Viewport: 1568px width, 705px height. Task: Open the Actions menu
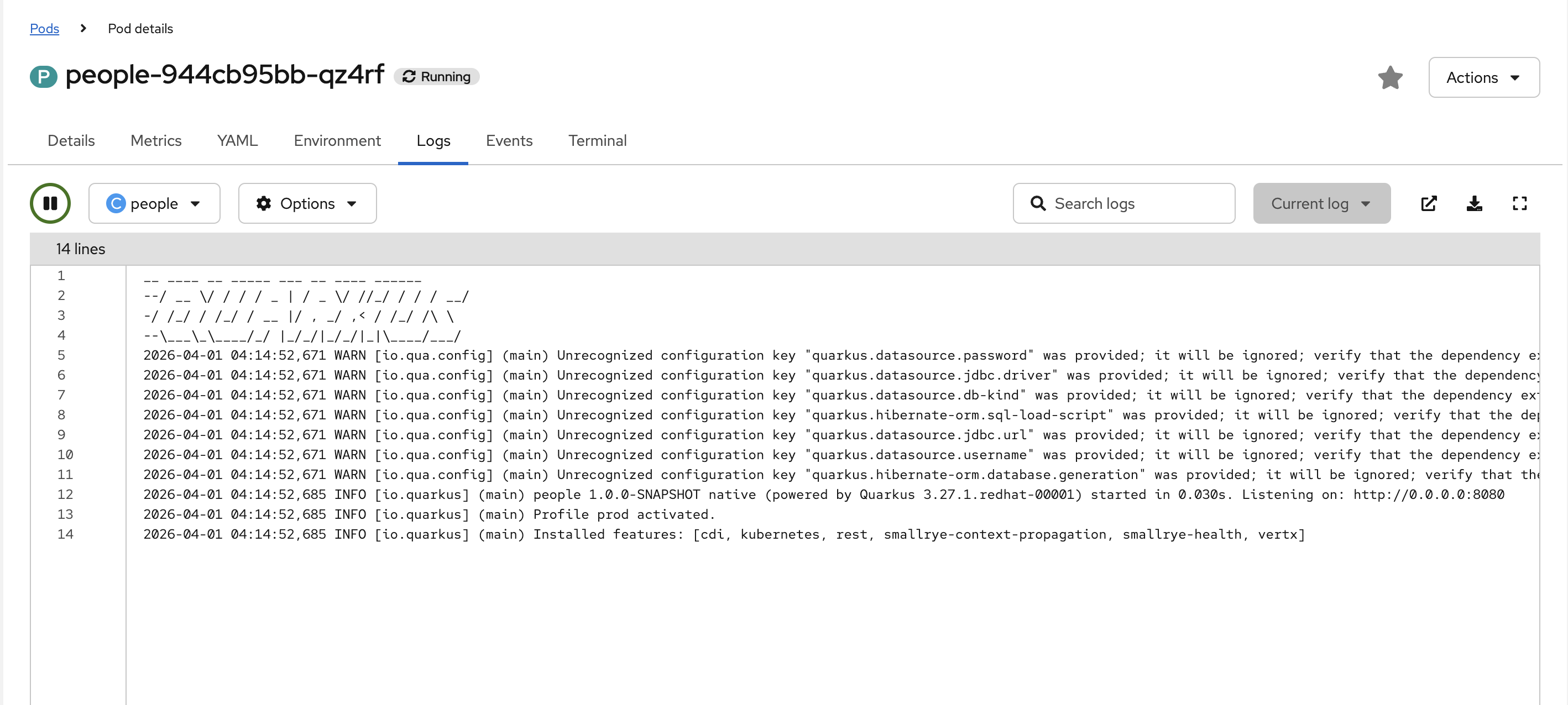click(x=1483, y=77)
